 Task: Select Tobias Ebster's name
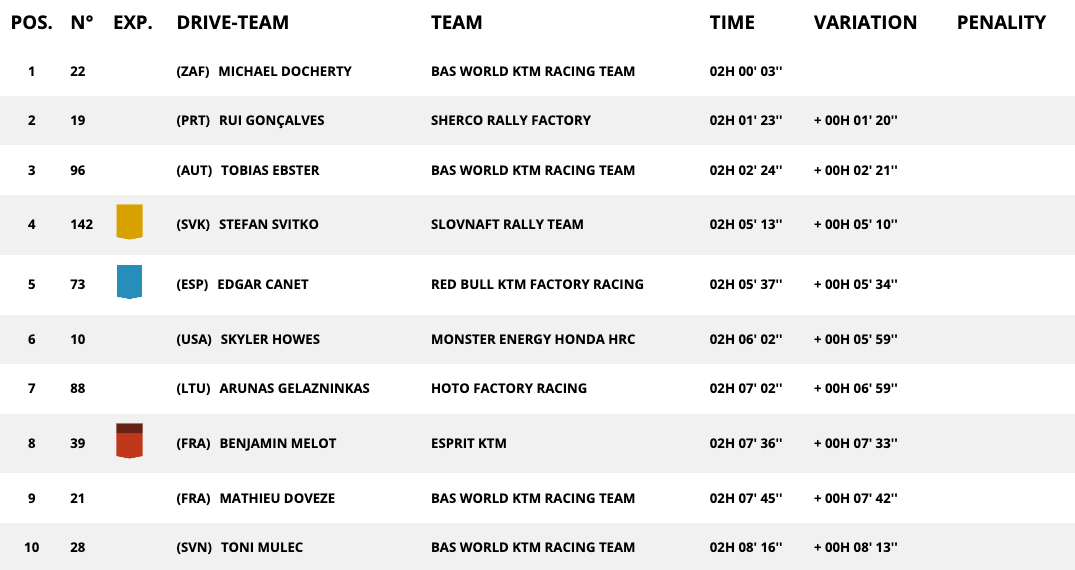coord(270,170)
